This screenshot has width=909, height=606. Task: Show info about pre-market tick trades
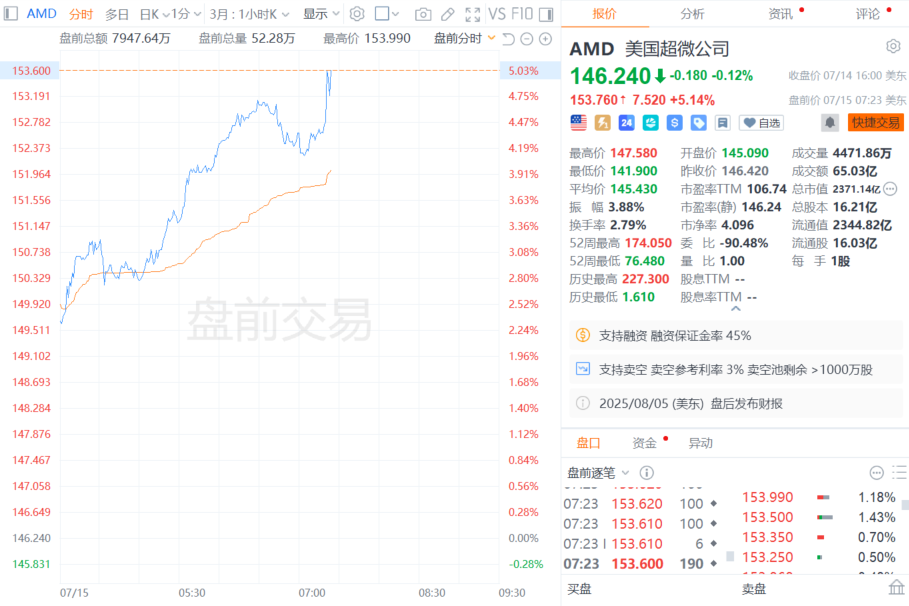646,473
